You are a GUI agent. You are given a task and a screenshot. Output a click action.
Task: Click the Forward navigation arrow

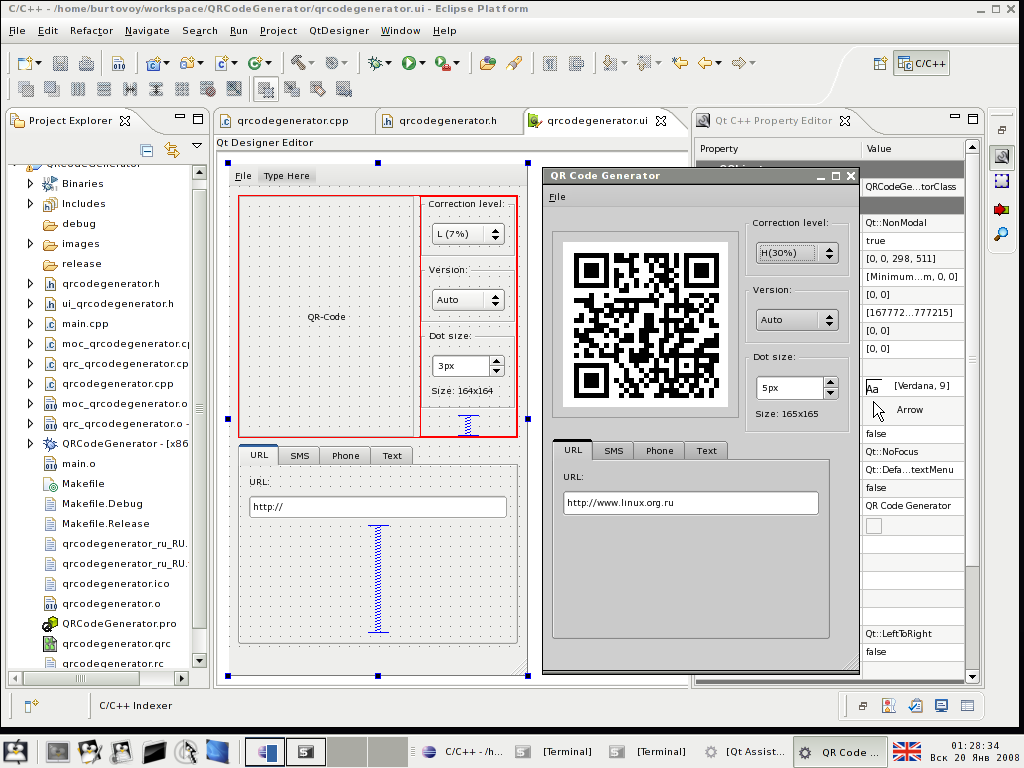[x=739, y=63]
